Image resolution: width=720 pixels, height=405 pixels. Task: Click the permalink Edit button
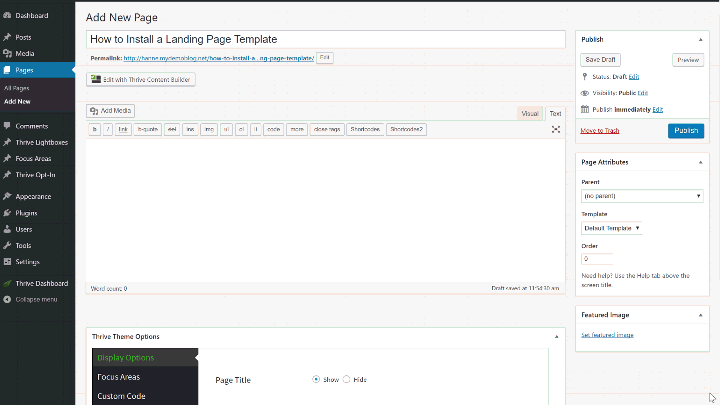pos(325,58)
